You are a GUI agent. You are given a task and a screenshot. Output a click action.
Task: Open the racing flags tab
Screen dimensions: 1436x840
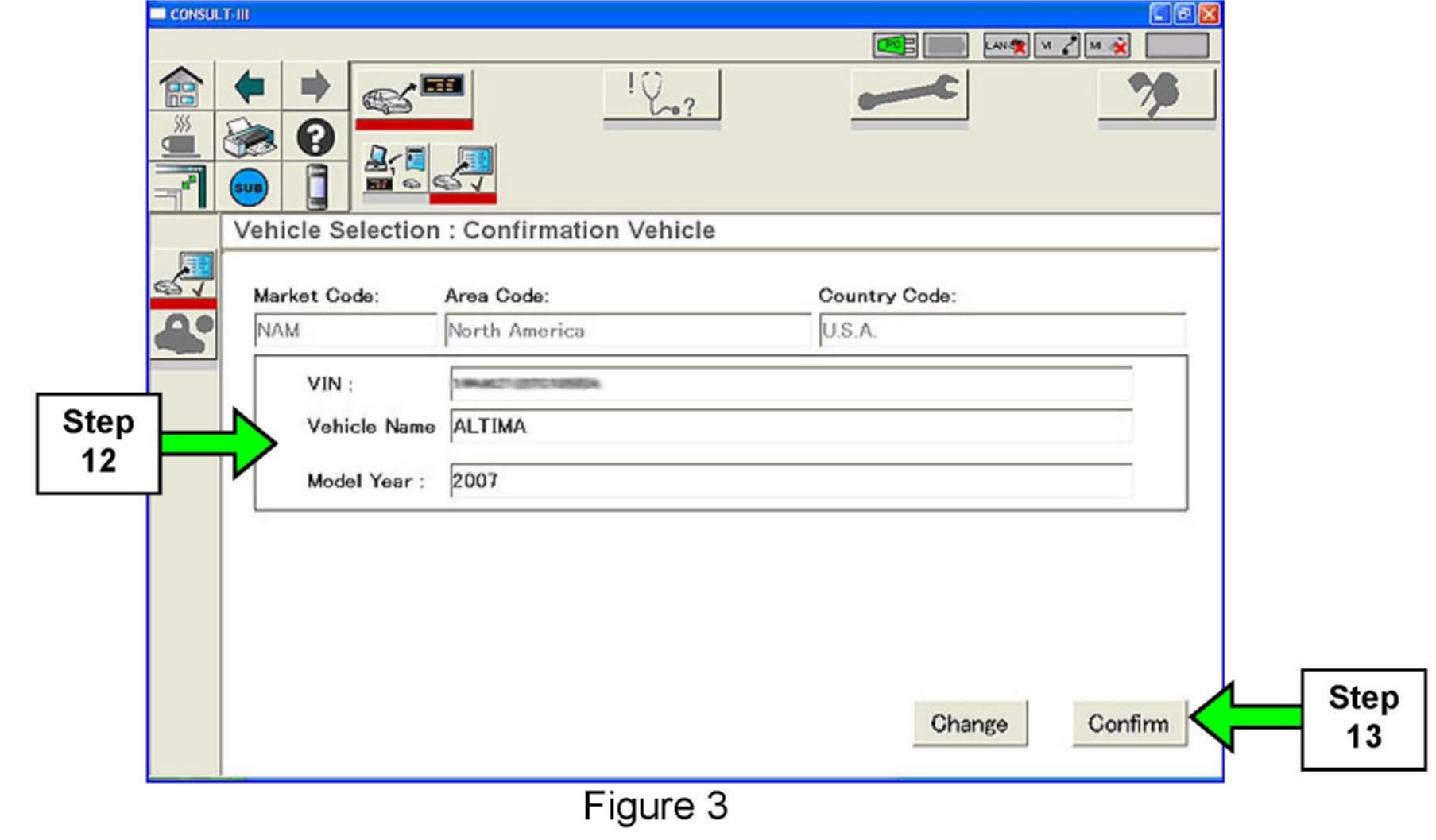(x=1155, y=95)
